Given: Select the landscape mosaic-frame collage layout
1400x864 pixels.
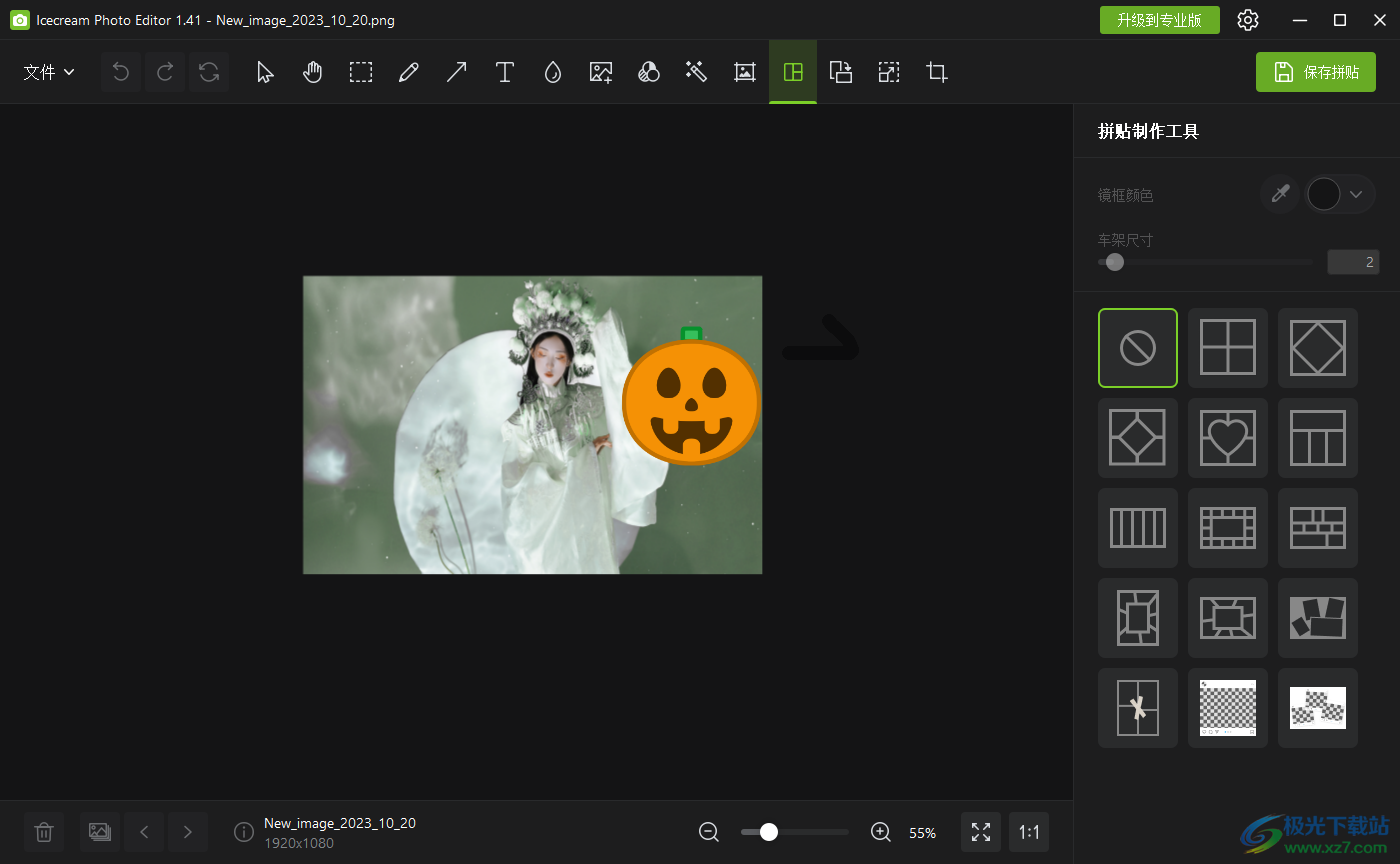Looking at the screenshot, I should [1228, 618].
